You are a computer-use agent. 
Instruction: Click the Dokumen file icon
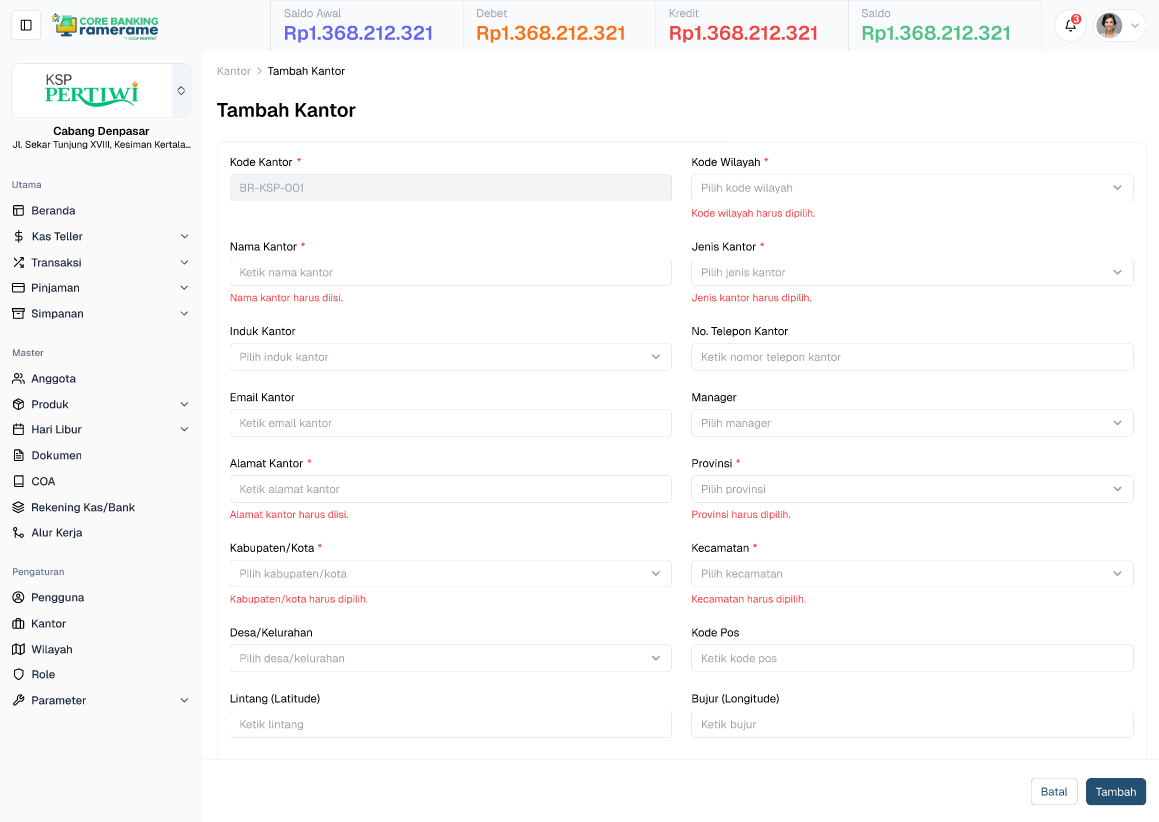tap(18, 455)
